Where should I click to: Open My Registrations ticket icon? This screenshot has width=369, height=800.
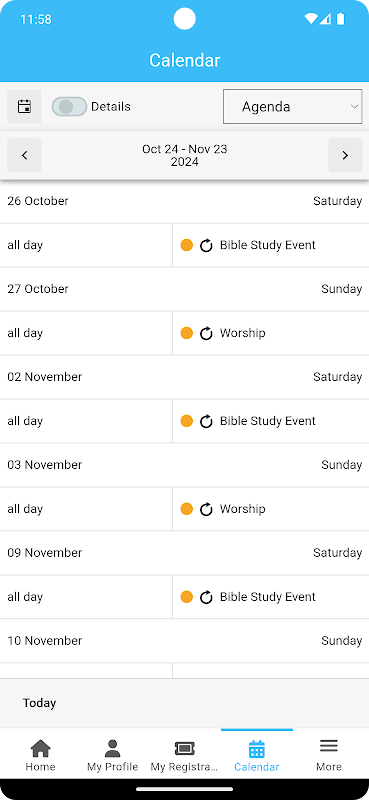(x=184, y=748)
